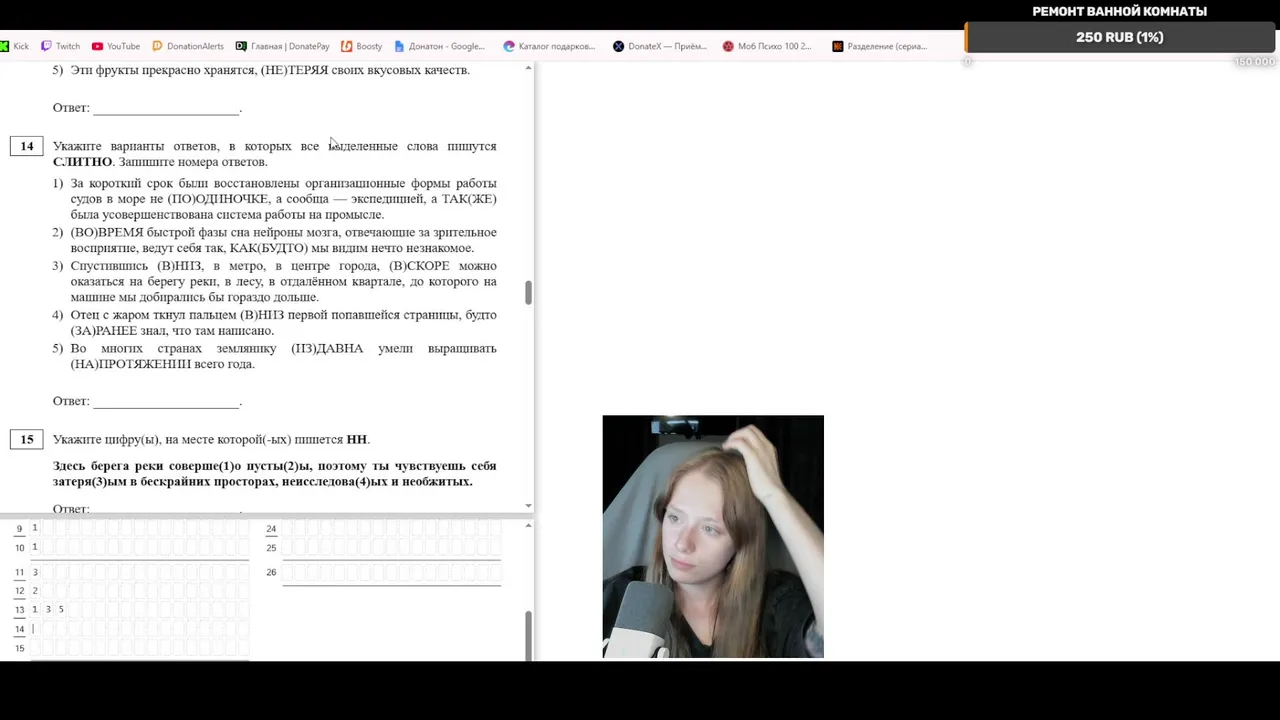
Task: Click the answer cells for row 13 containing 1 3 5
Action: pyautogui.click(x=139, y=609)
